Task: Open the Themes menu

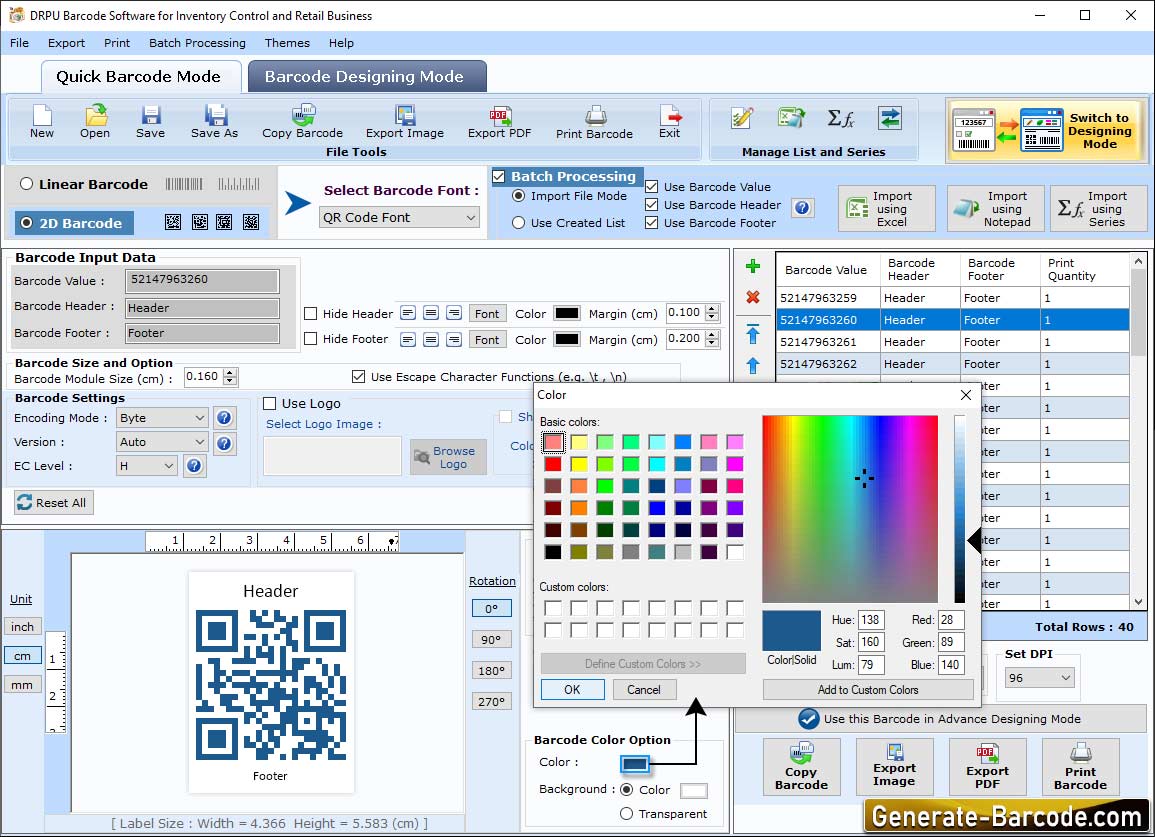Action: [287, 43]
